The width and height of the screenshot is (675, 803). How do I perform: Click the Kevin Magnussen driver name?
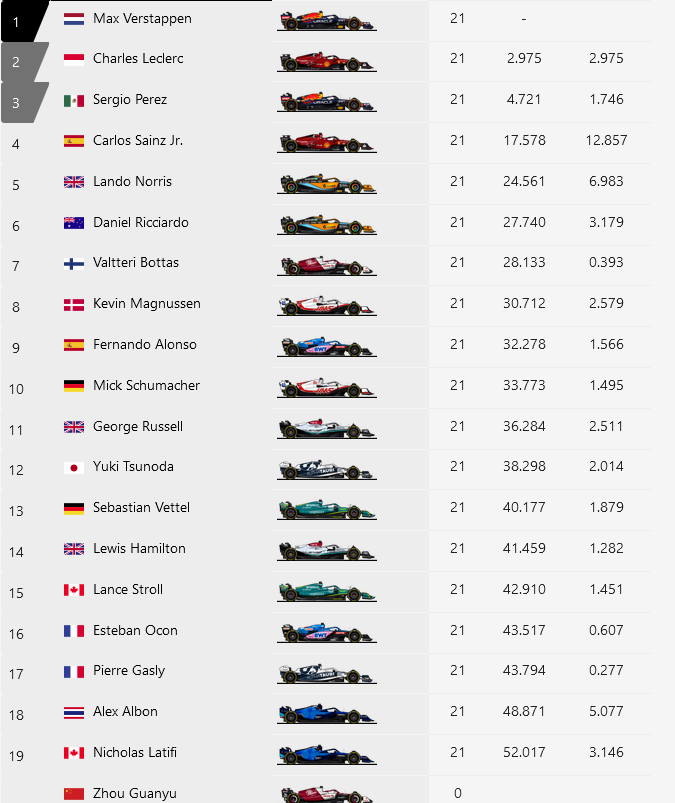(146, 304)
